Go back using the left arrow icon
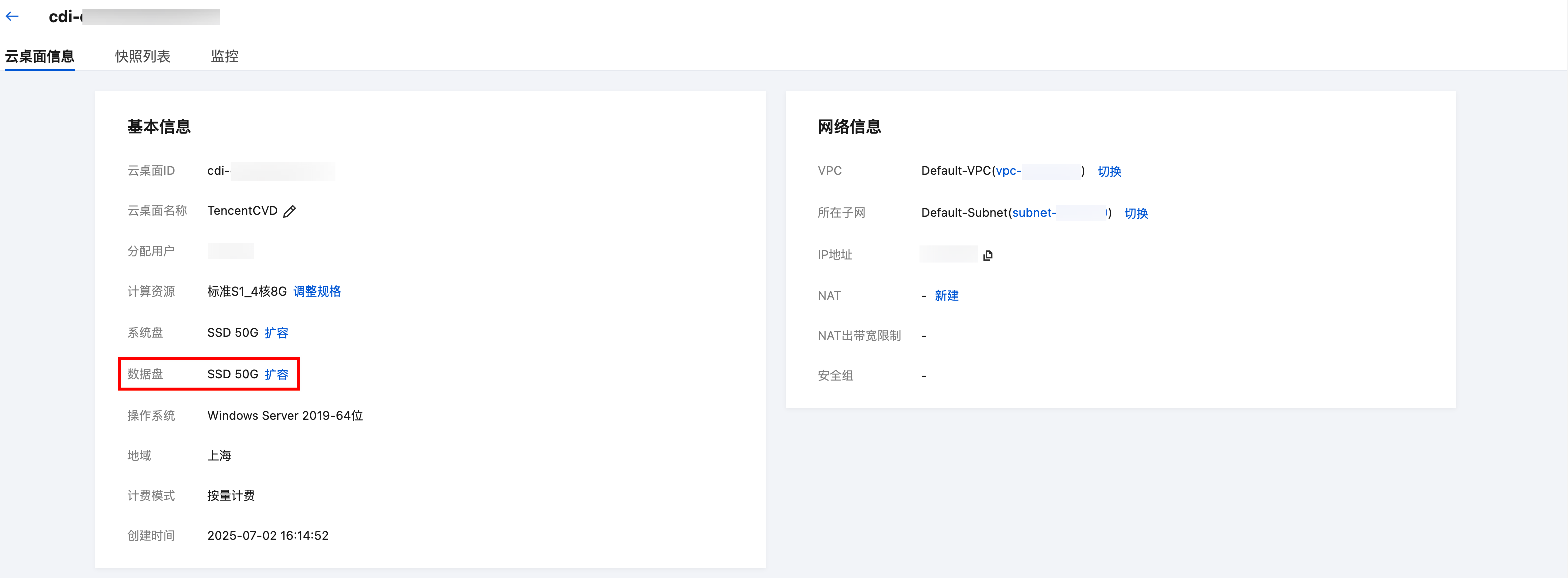This screenshot has width=1568, height=578. click(x=12, y=17)
